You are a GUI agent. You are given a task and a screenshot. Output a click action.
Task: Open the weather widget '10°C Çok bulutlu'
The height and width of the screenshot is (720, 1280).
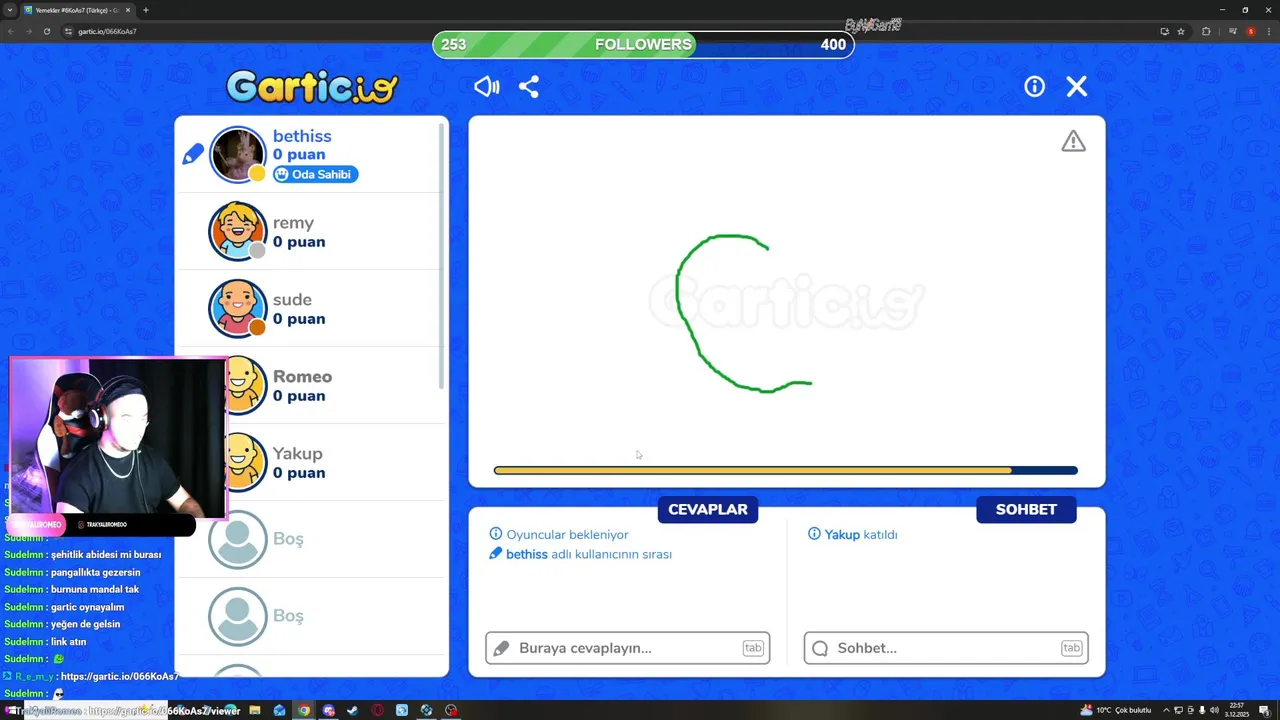(1116, 710)
